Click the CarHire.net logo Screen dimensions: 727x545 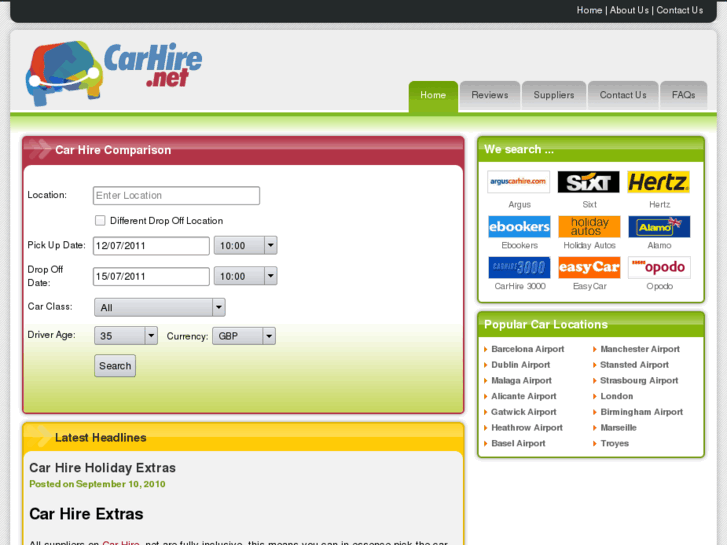point(114,73)
